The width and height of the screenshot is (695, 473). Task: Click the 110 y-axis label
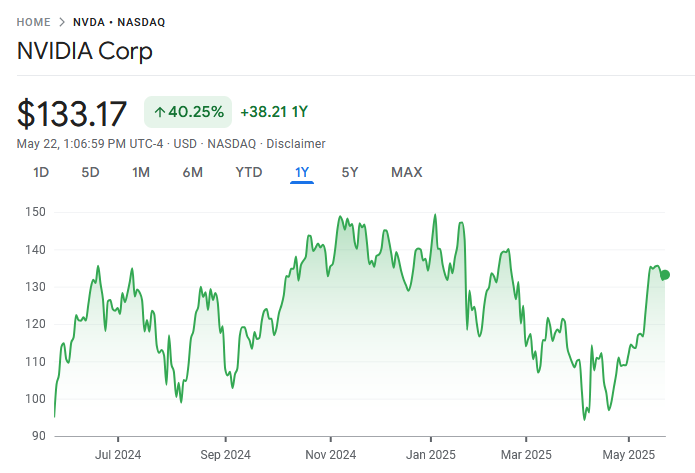[x=35, y=362]
